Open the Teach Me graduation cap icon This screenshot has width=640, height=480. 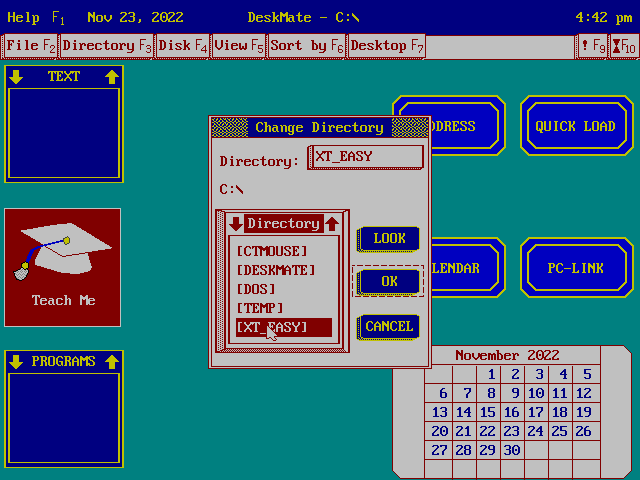[x=62, y=267]
